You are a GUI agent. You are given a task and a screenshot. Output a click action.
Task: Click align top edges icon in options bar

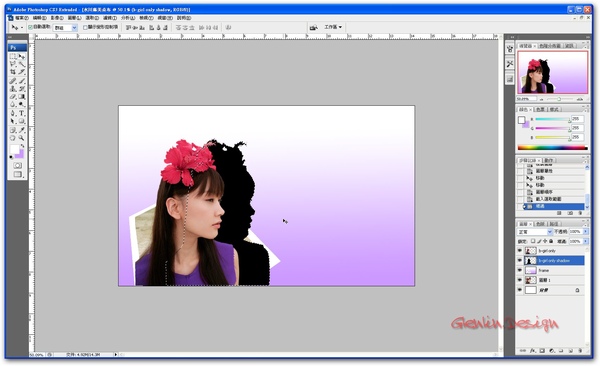(x=129, y=28)
